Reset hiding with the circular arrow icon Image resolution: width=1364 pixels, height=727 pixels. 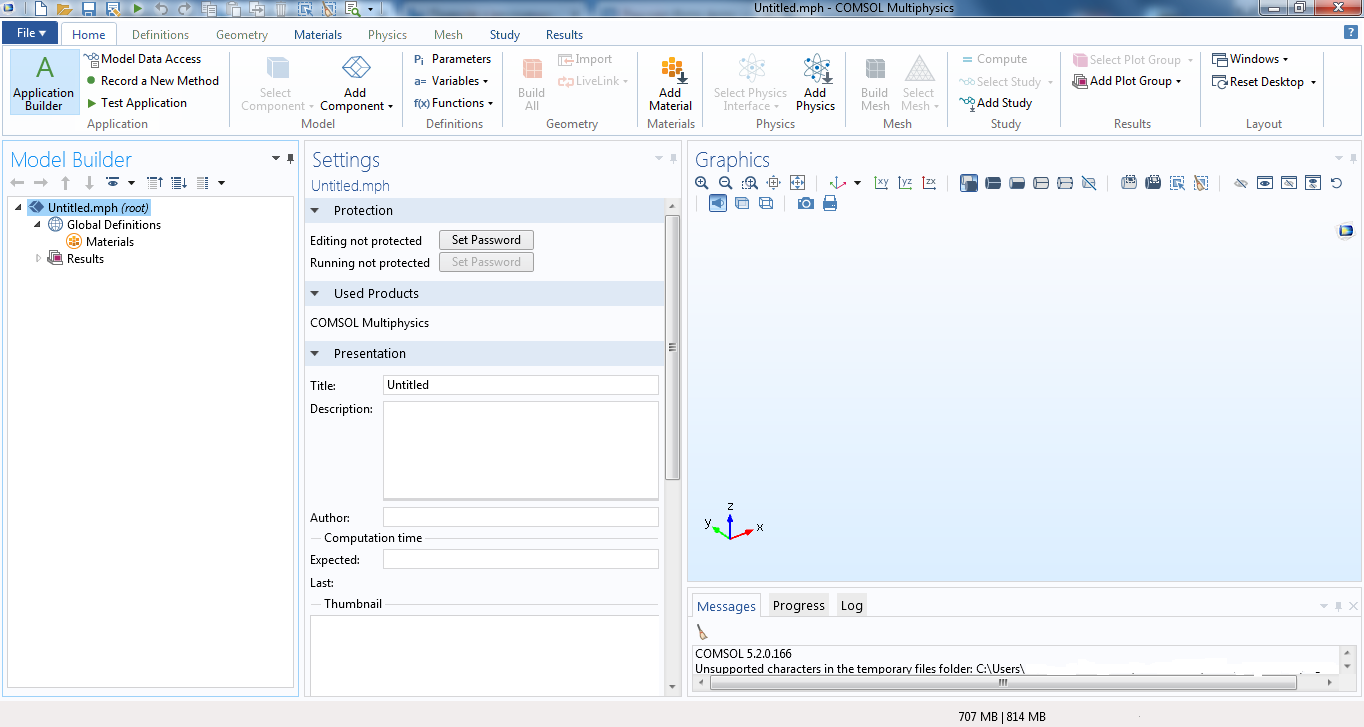(1337, 183)
